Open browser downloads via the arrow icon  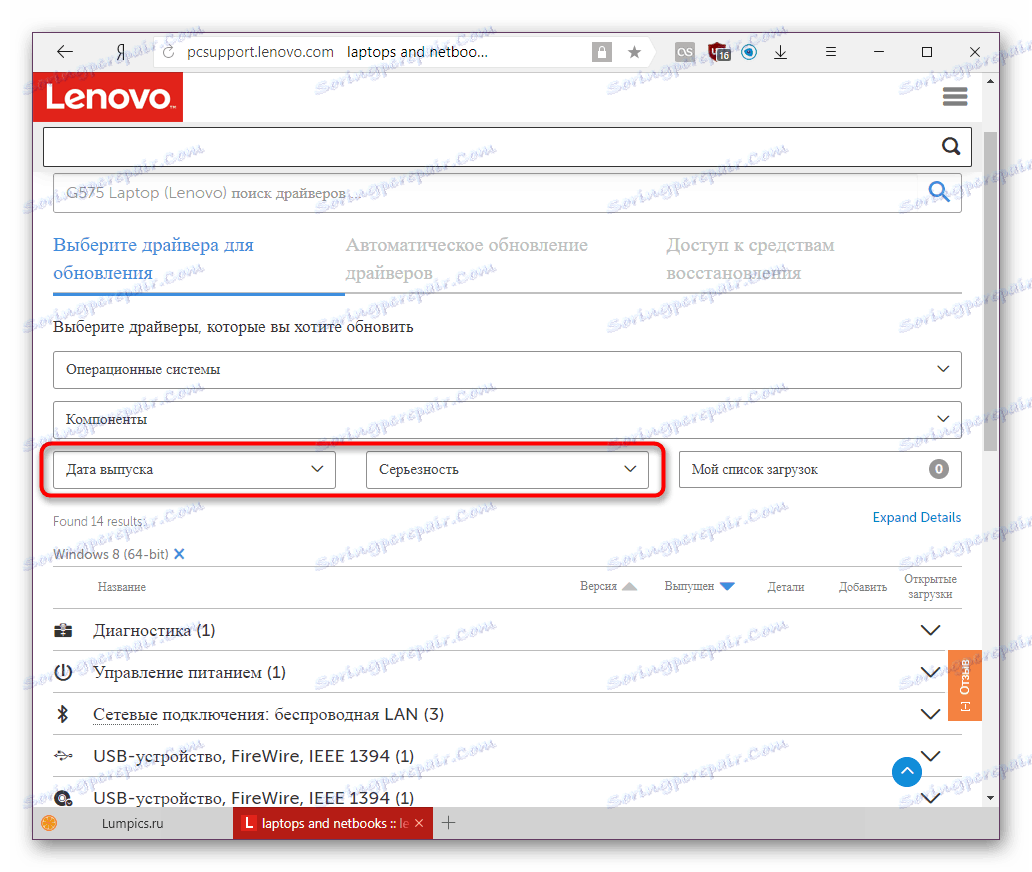coord(780,51)
